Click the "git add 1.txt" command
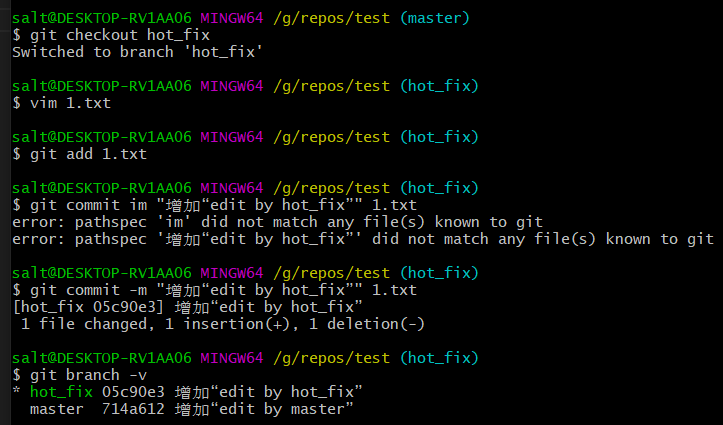 click(x=89, y=154)
